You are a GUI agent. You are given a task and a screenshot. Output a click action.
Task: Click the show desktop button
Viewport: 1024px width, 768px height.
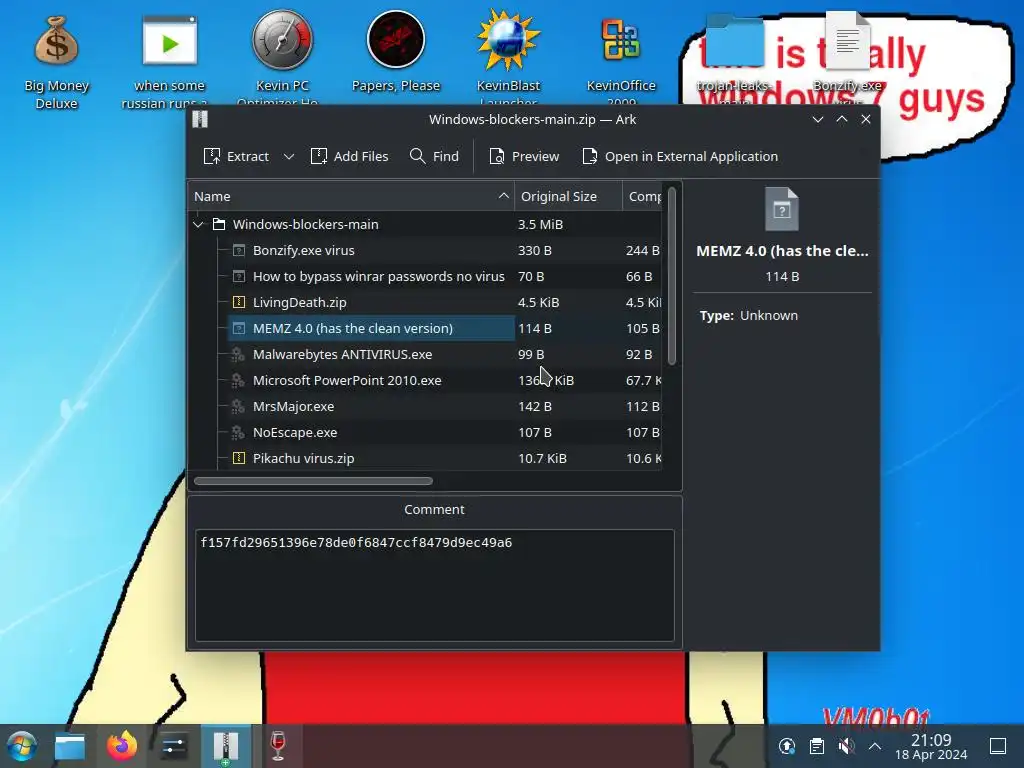998,746
